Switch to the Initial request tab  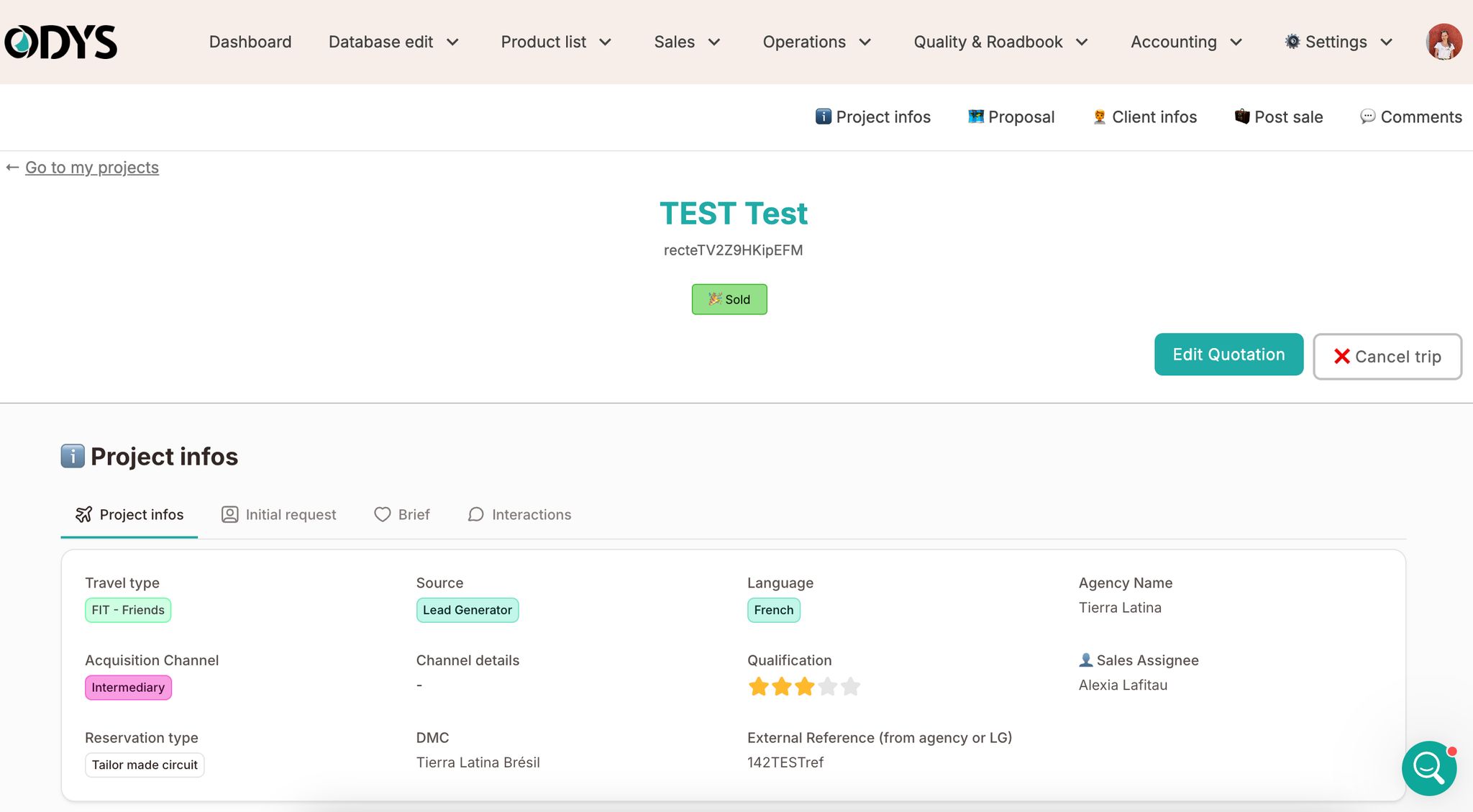click(279, 514)
